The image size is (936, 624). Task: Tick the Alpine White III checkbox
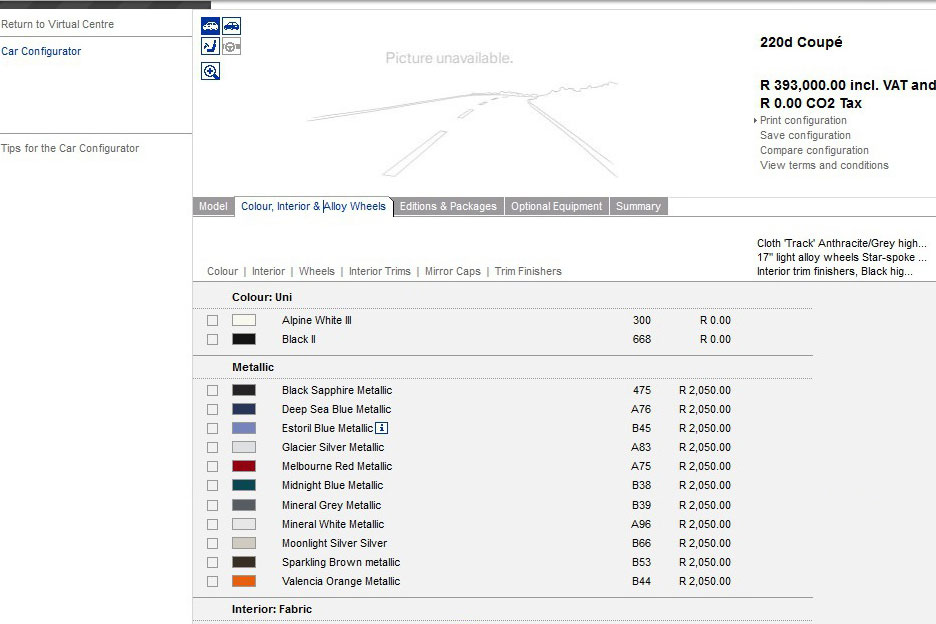(x=212, y=321)
